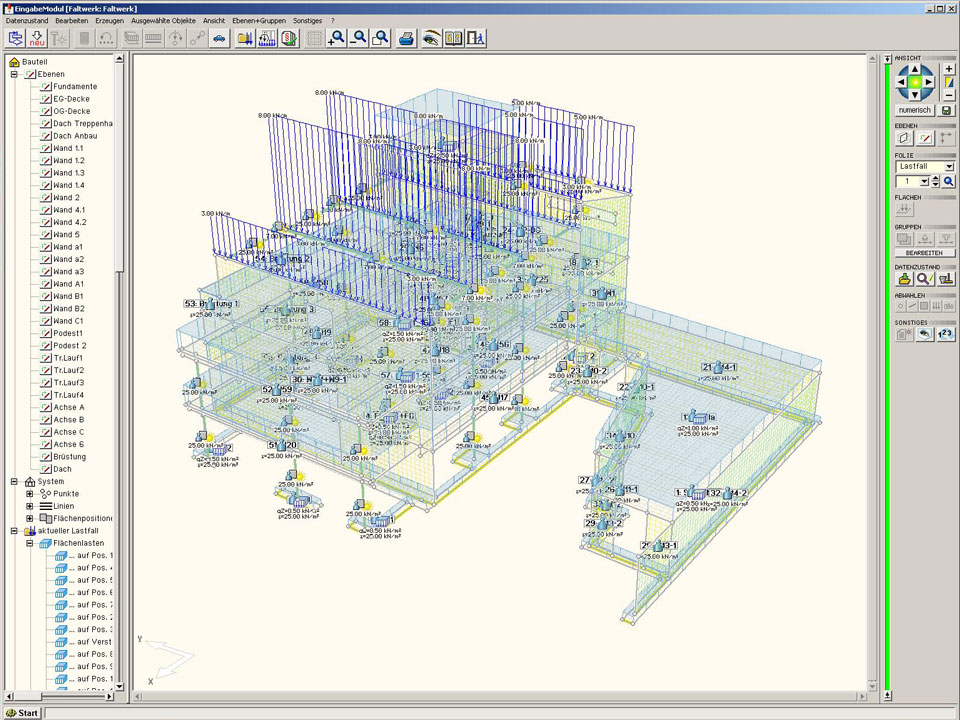Image resolution: width=960 pixels, height=720 pixels.
Task: Click the 123 numbering icon under Sonstiges
Action: tap(946, 334)
